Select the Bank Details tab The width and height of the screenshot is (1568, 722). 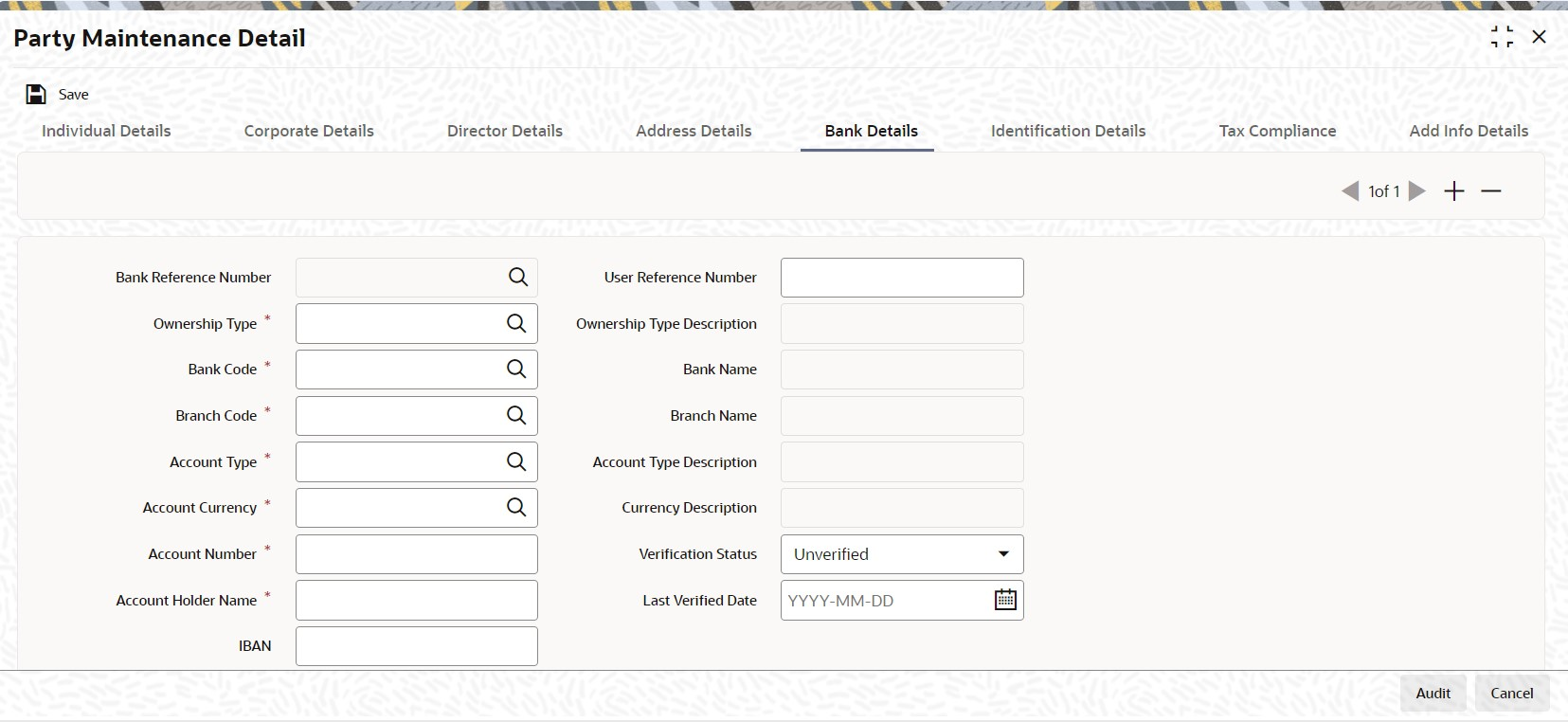coord(871,131)
